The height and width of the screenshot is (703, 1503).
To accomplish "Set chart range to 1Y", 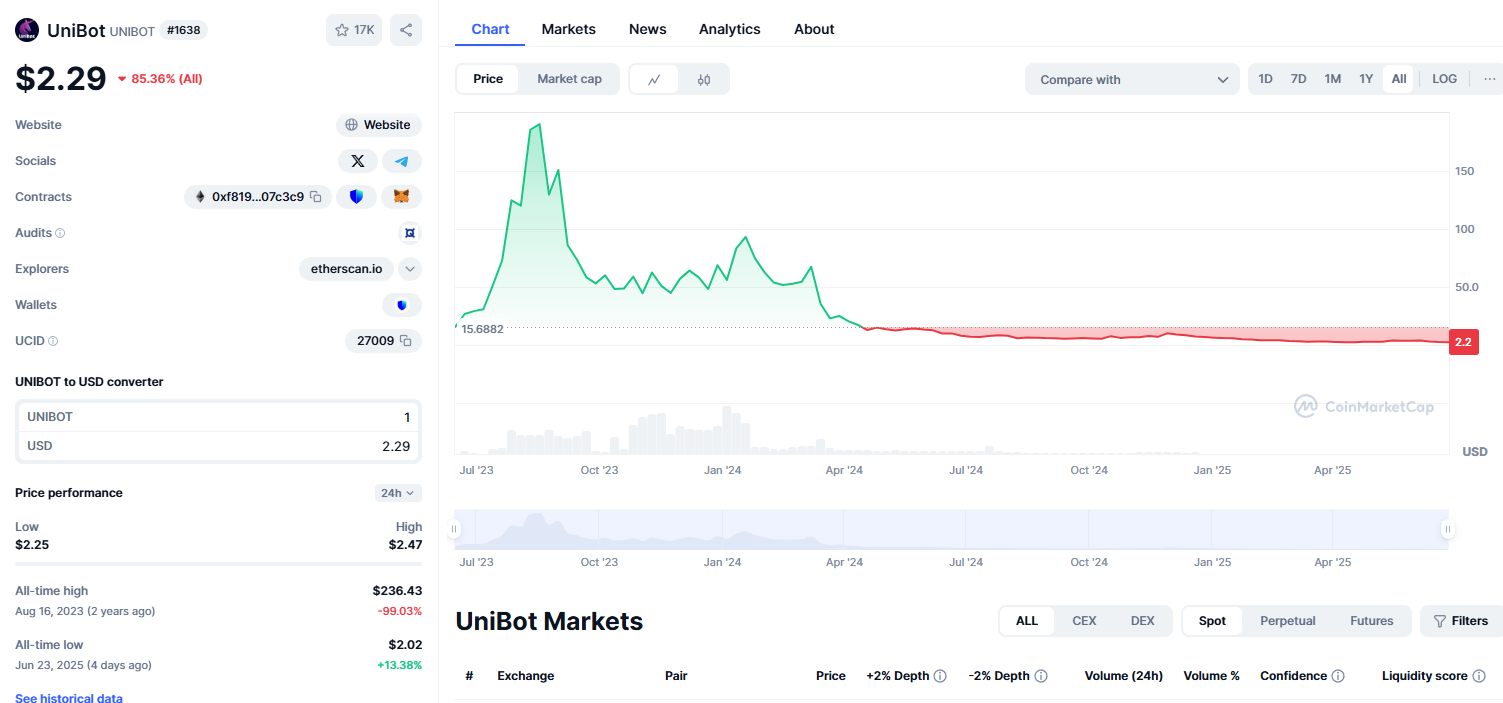I will (1366, 79).
